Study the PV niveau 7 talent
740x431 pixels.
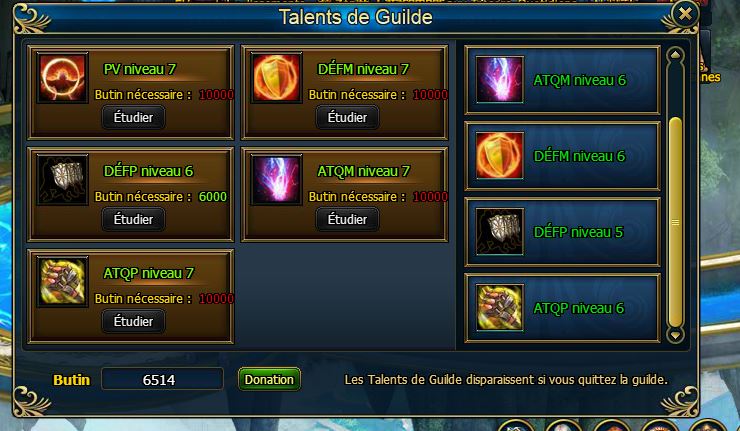pyautogui.click(x=134, y=117)
